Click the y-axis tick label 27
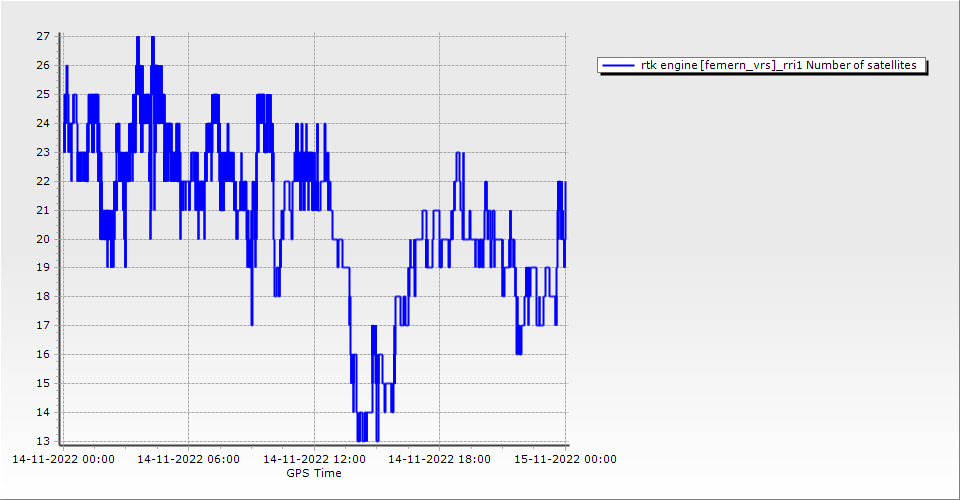The image size is (960, 500). pyautogui.click(x=43, y=36)
